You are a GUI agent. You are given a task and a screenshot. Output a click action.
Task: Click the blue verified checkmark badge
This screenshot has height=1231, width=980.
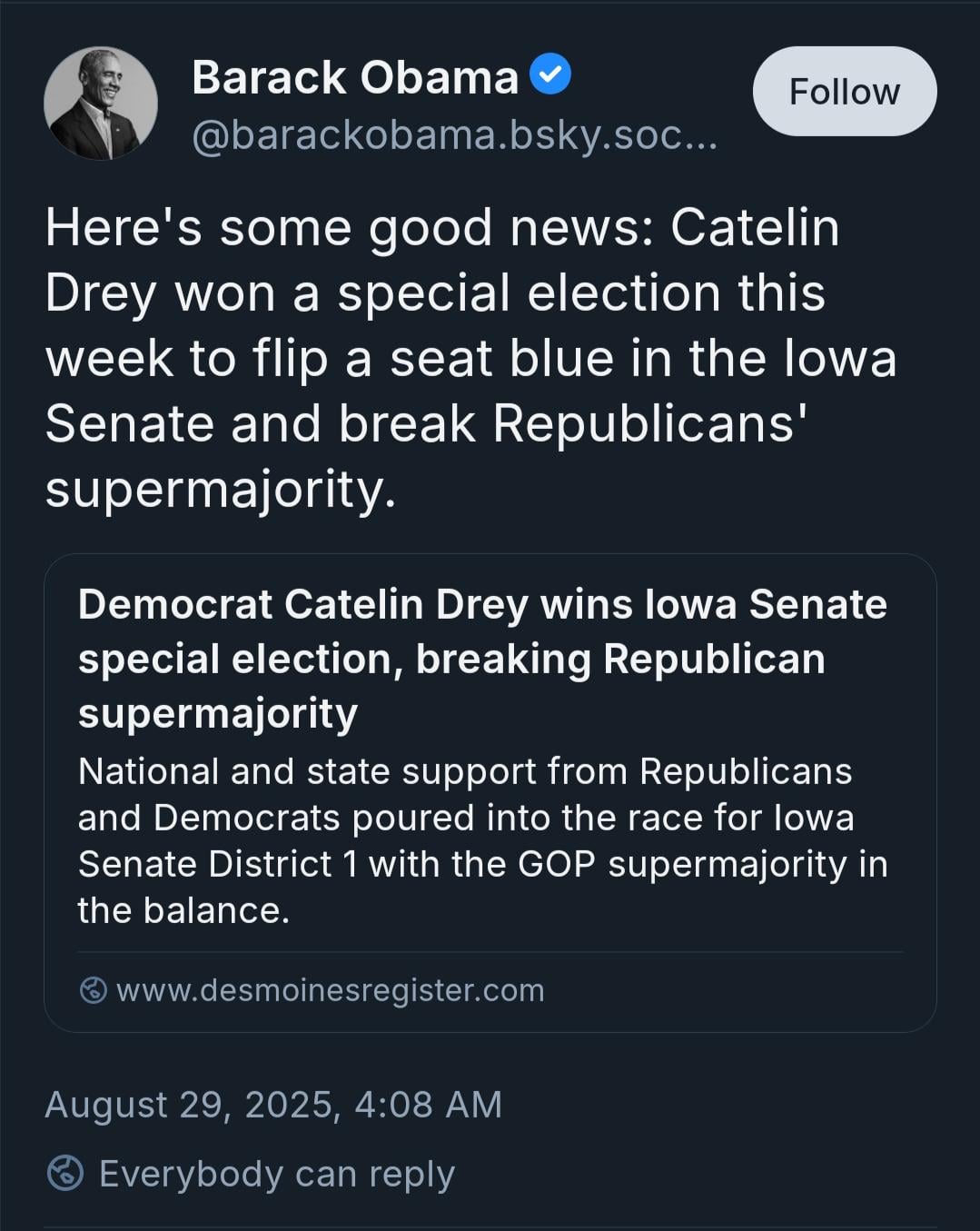tap(550, 74)
